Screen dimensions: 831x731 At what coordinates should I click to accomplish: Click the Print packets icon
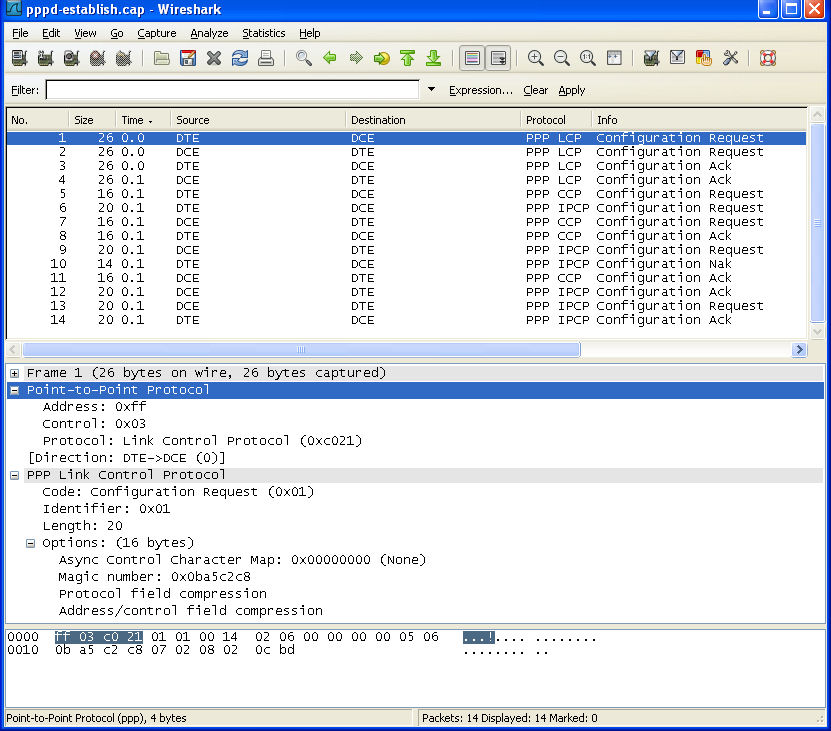point(266,59)
